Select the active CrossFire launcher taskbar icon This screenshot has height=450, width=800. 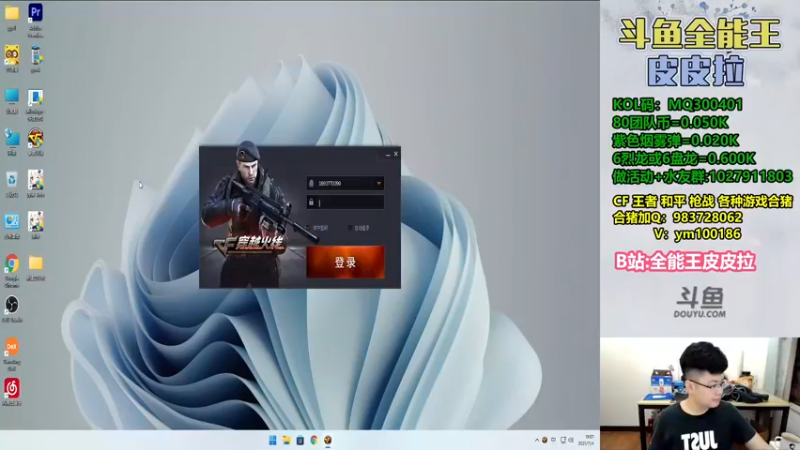[328, 440]
